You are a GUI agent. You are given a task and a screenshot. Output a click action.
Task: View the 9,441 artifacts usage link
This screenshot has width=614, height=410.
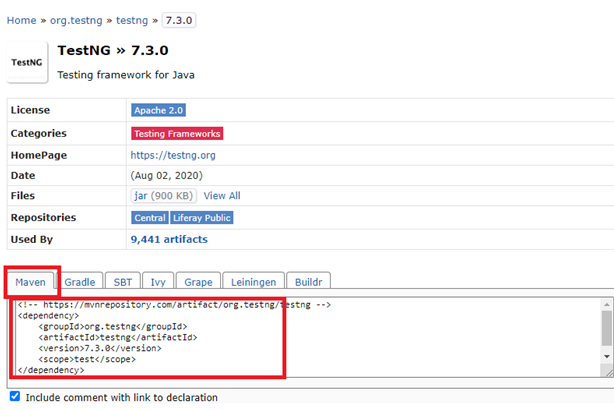pos(168,239)
